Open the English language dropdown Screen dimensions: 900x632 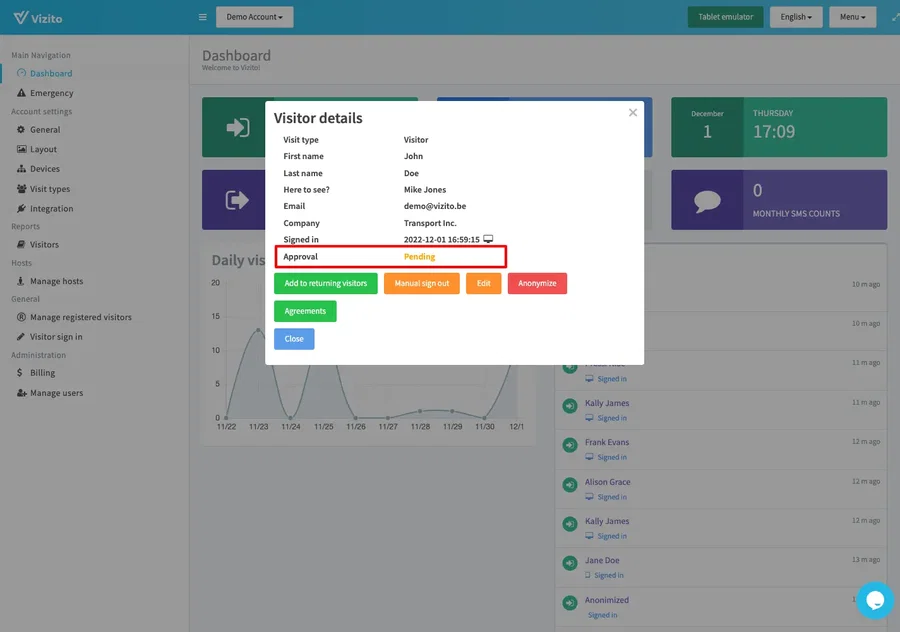pos(796,17)
